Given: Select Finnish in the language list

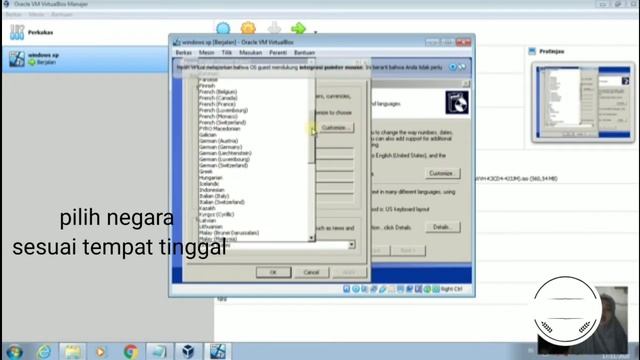Looking at the screenshot, I should point(207,86).
